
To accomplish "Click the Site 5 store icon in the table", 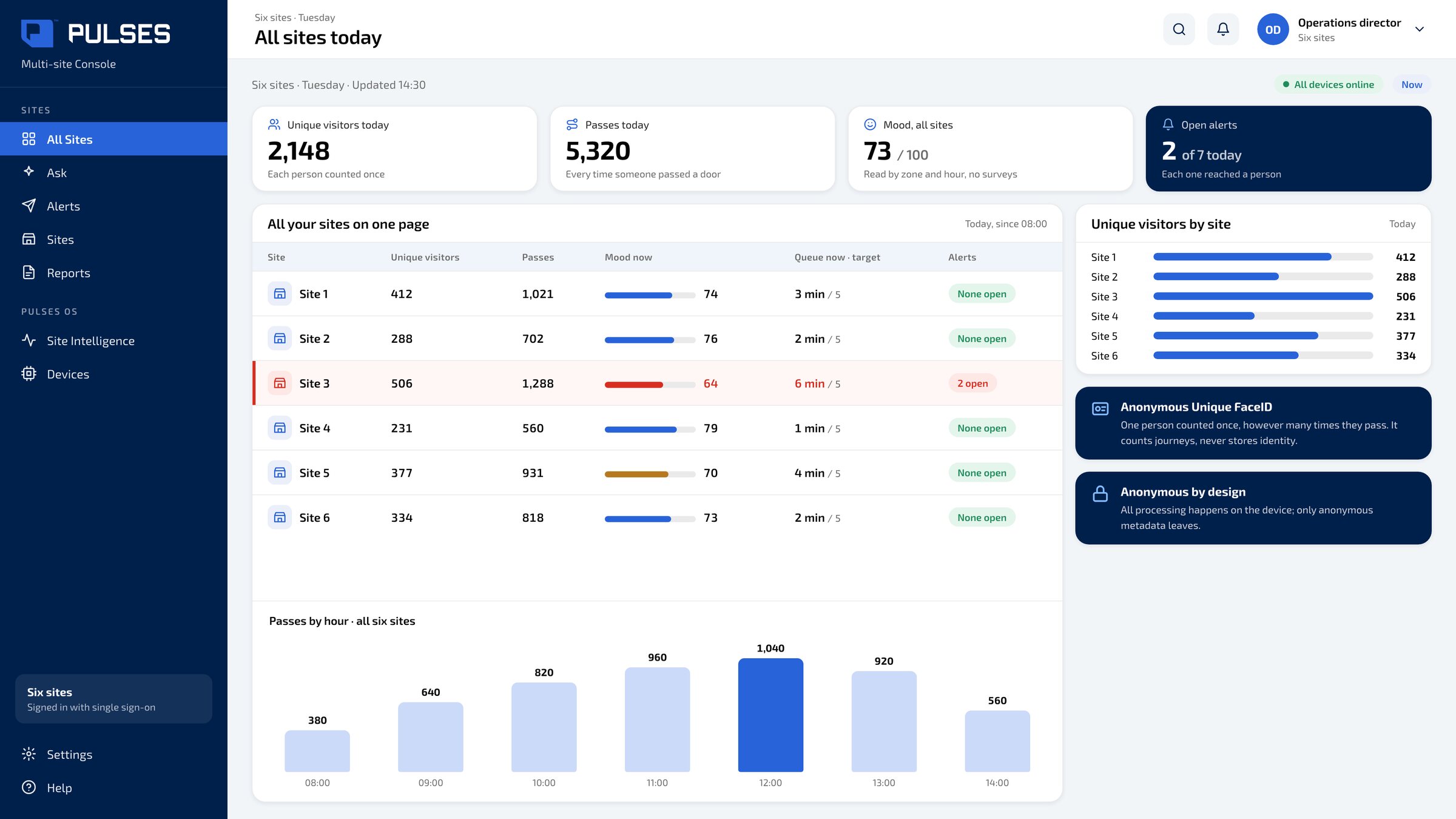I will coord(280,473).
